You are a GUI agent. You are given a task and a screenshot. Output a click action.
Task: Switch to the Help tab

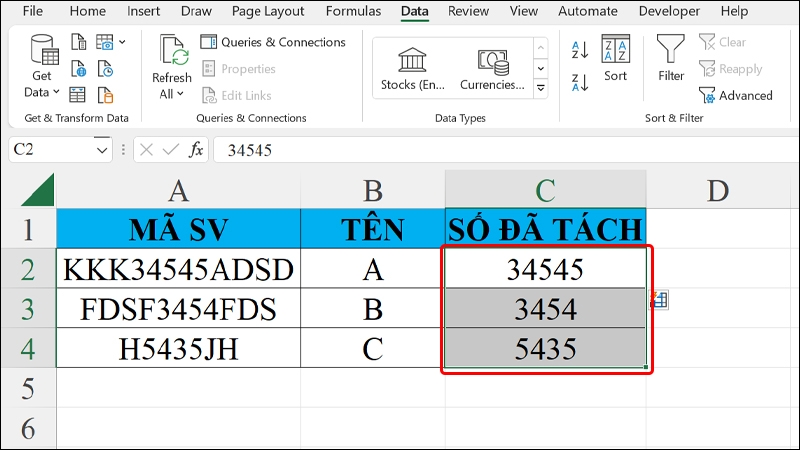click(734, 11)
